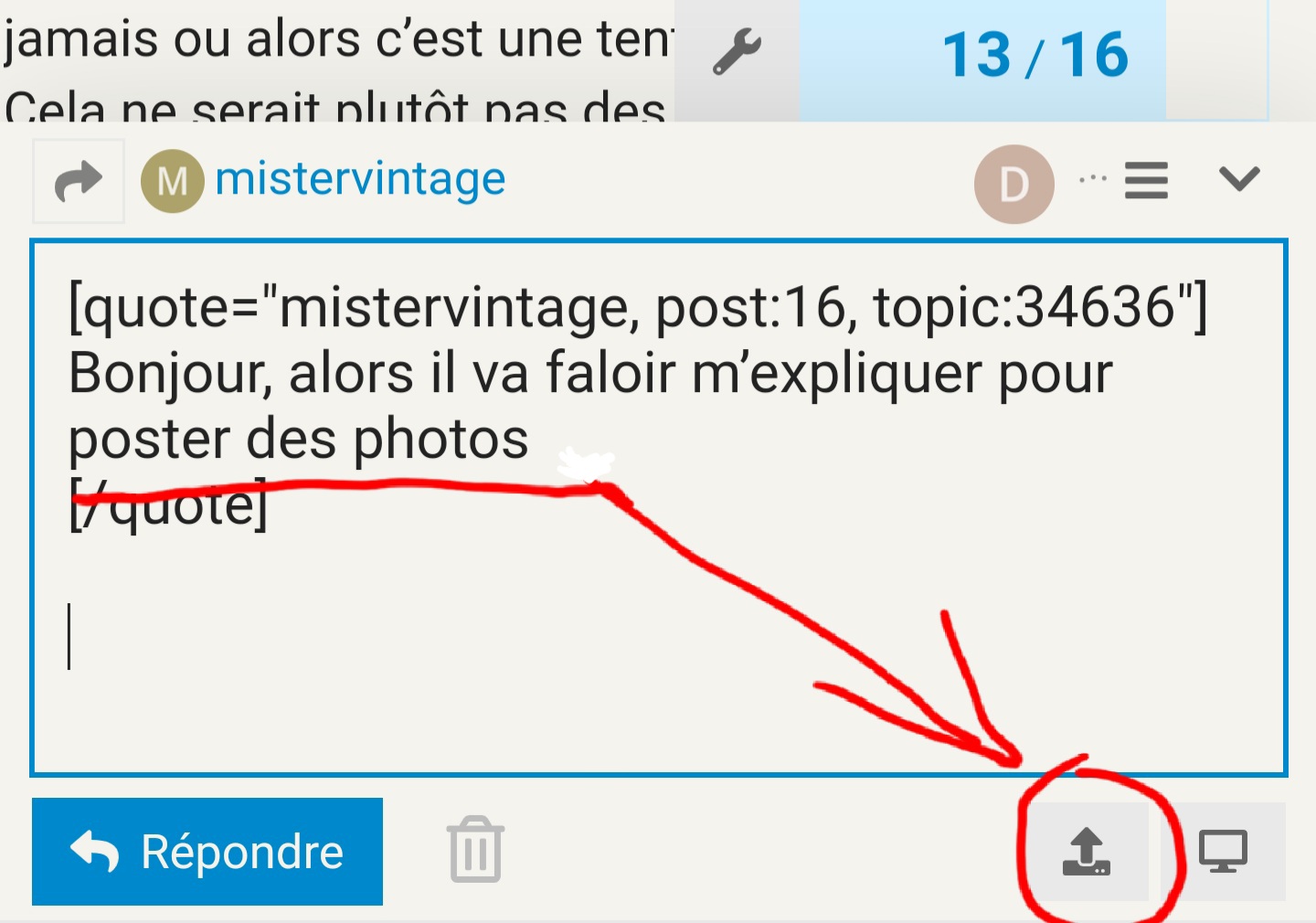1316x923 pixels.
Task: Open the wrench admin tools icon
Action: (x=737, y=51)
